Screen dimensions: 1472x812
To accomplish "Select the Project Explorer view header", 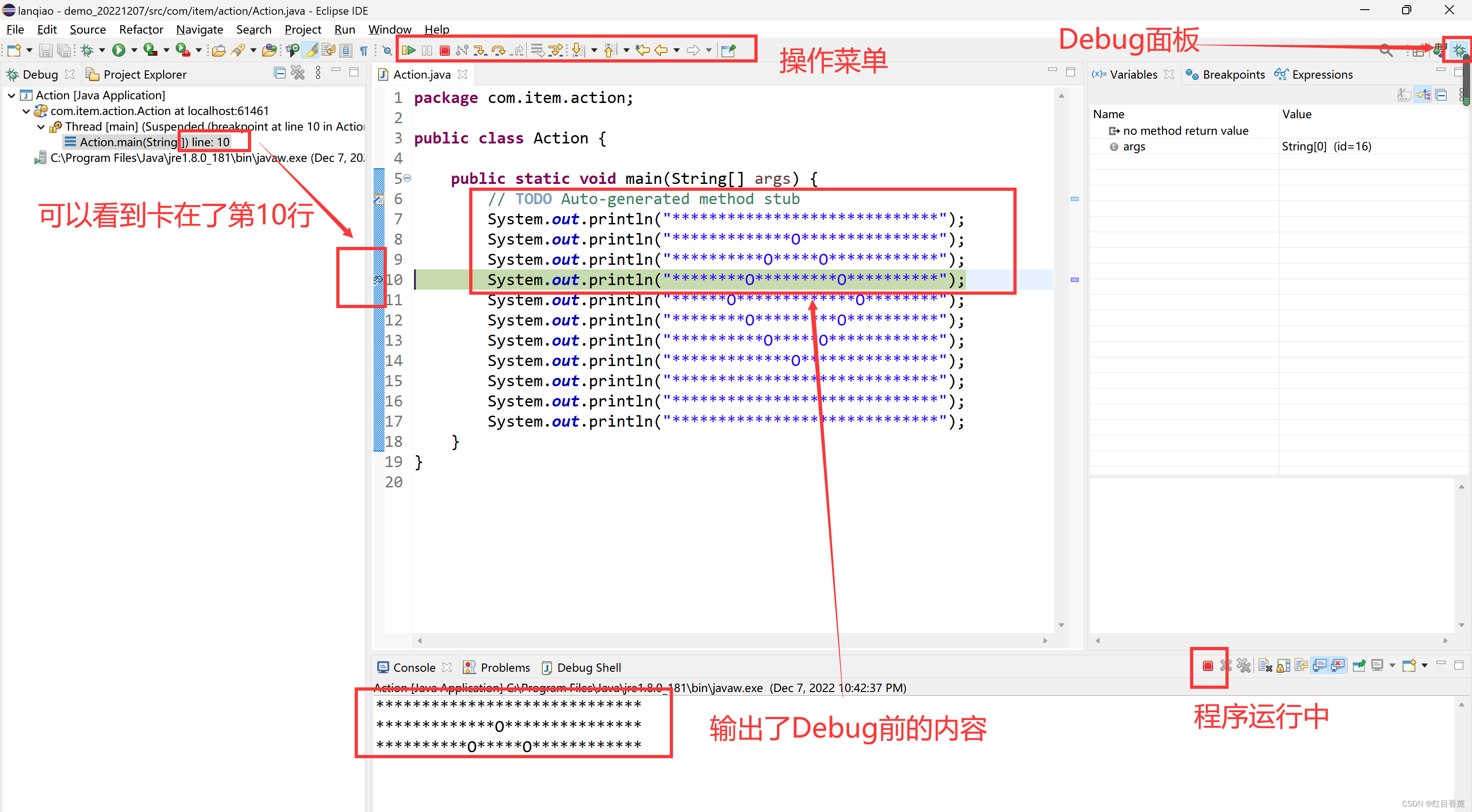I will [x=144, y=74].
